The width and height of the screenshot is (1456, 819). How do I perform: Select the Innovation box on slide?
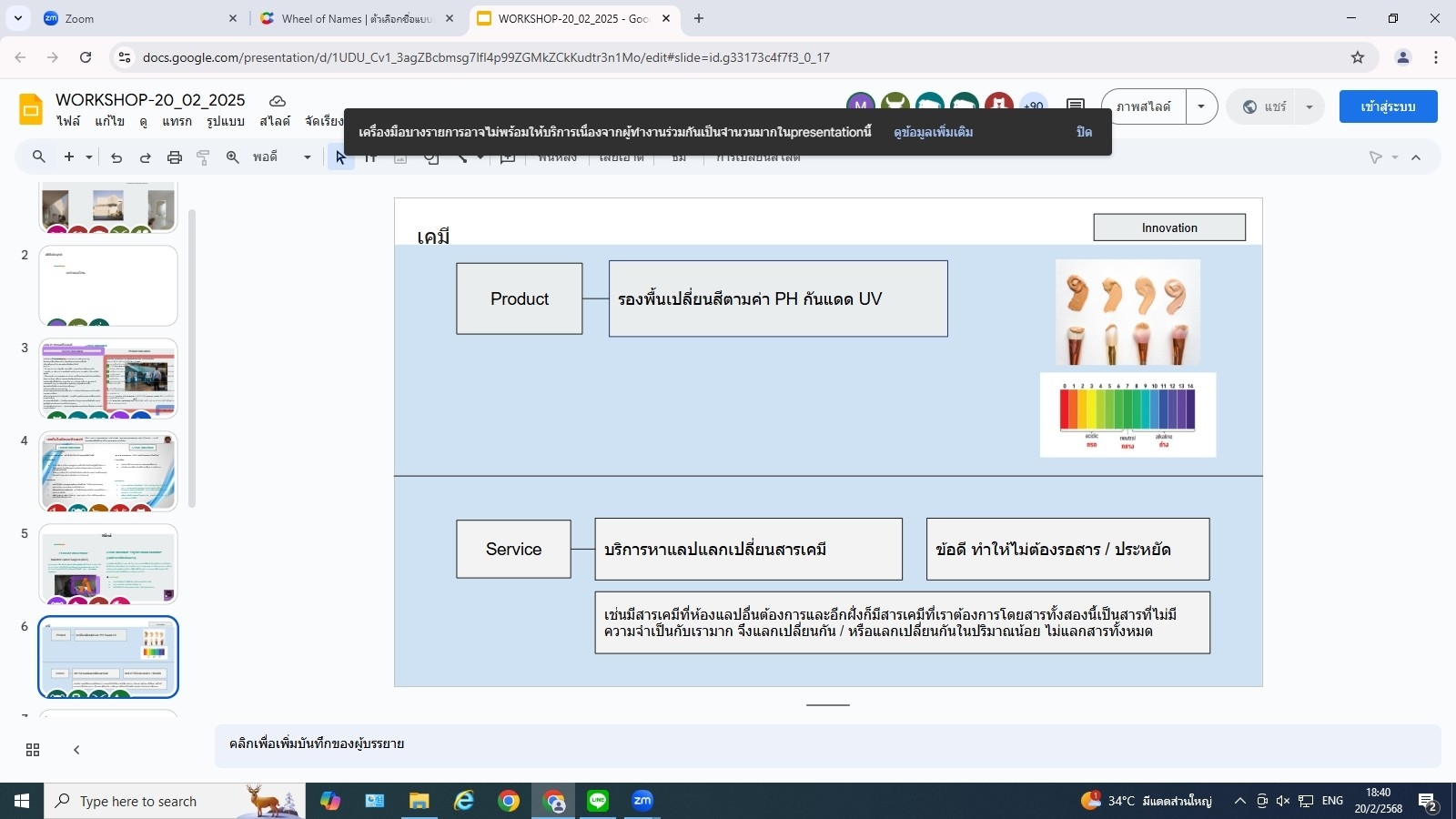[1169, 227]
